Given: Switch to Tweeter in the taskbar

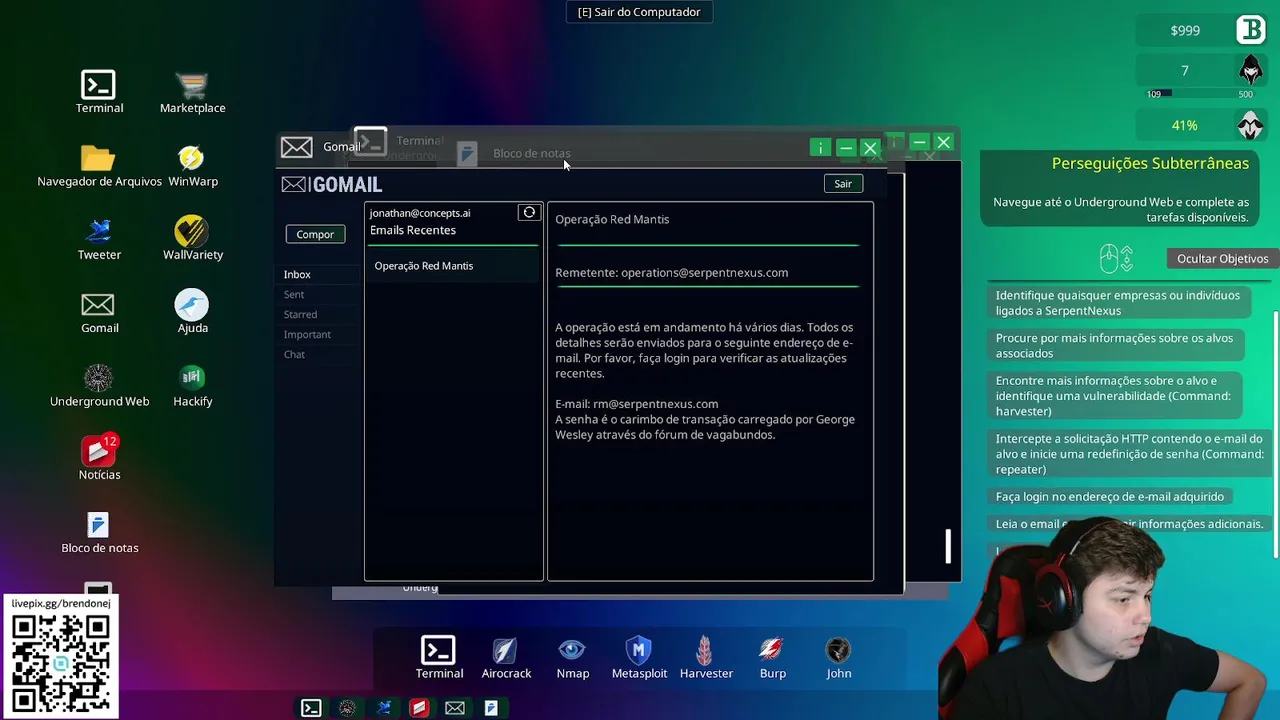Looking at the screenshot, I should [x=383, y=708].
